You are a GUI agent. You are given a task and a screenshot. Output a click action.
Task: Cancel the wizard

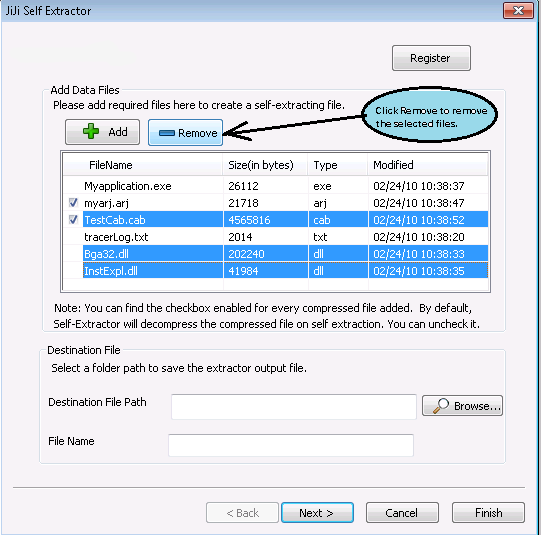pyautogui.click(x=402, y=513)
